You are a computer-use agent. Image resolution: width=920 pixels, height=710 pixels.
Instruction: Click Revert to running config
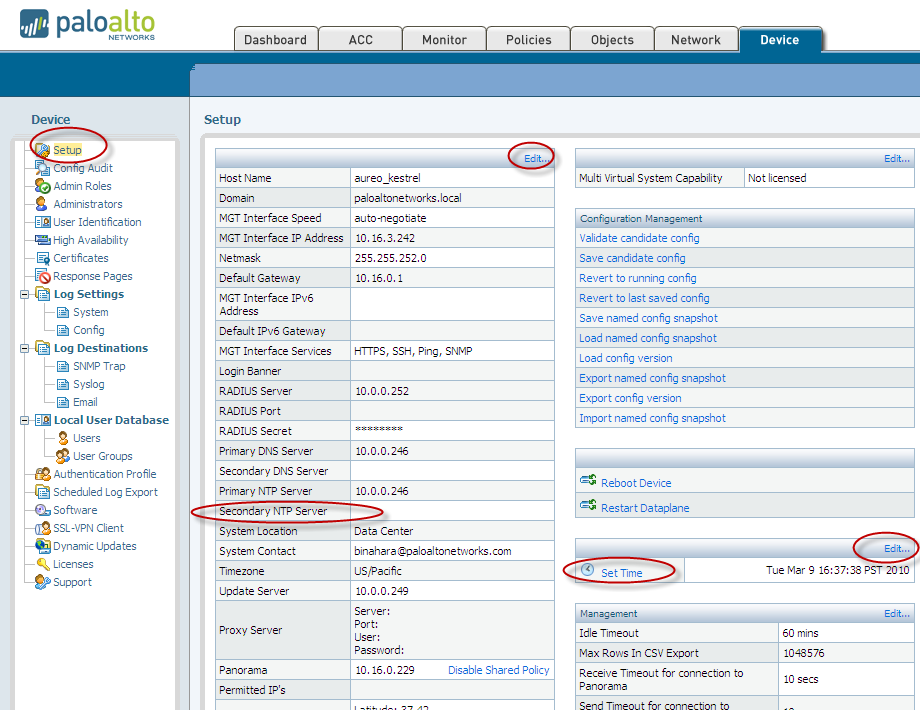click(x=638, y=278)
